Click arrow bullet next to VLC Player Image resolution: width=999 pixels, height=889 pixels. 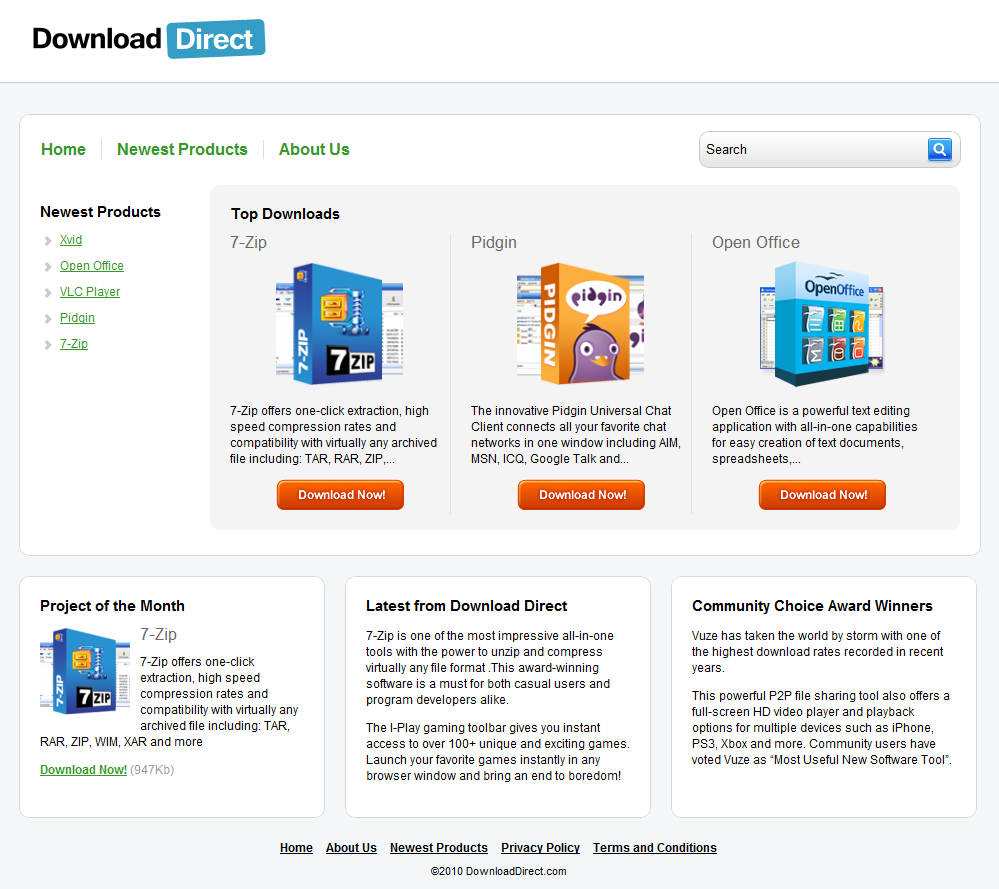click(x=48, y=293)
